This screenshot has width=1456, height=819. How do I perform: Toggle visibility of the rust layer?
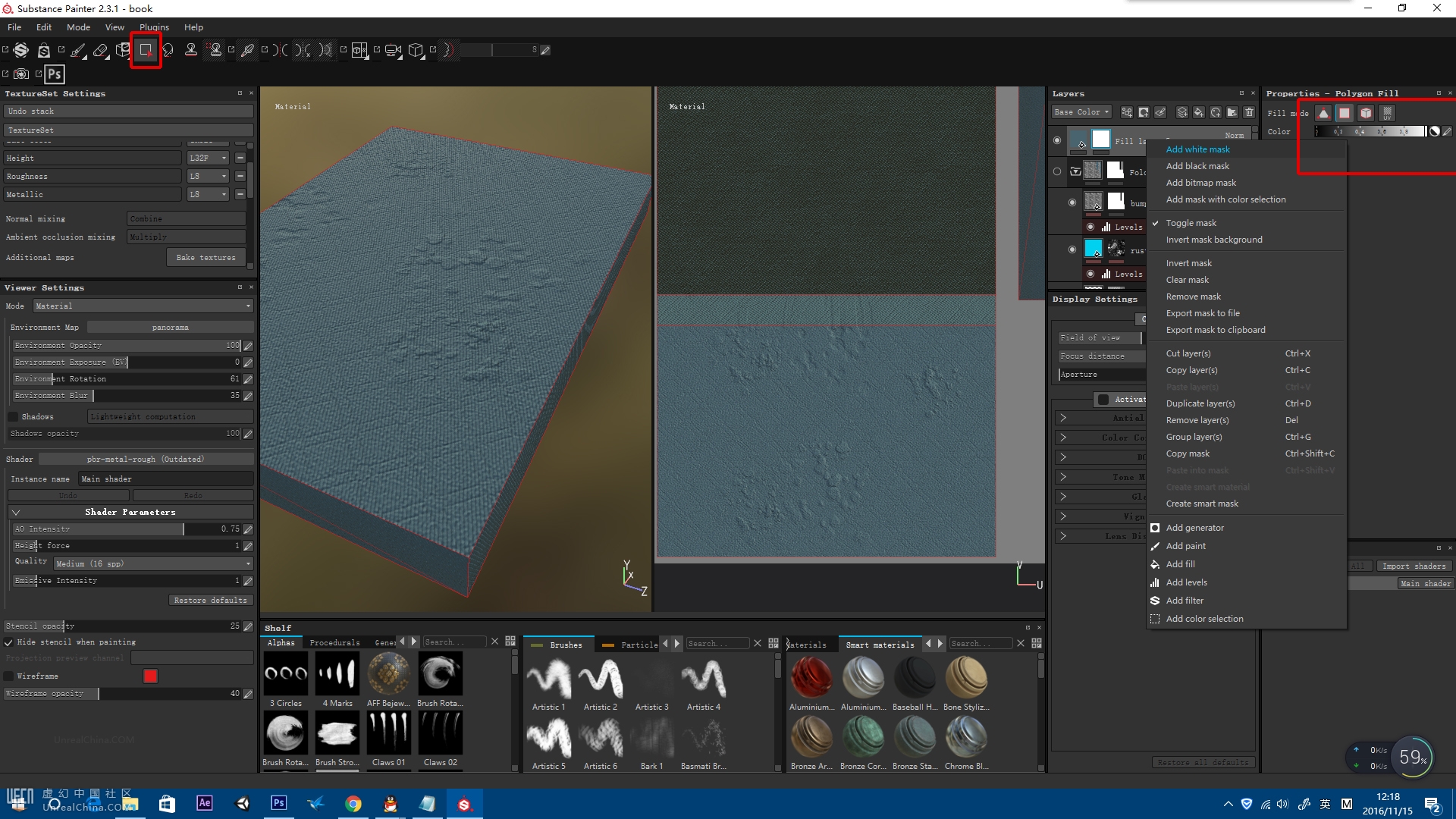click(1072, 249)
